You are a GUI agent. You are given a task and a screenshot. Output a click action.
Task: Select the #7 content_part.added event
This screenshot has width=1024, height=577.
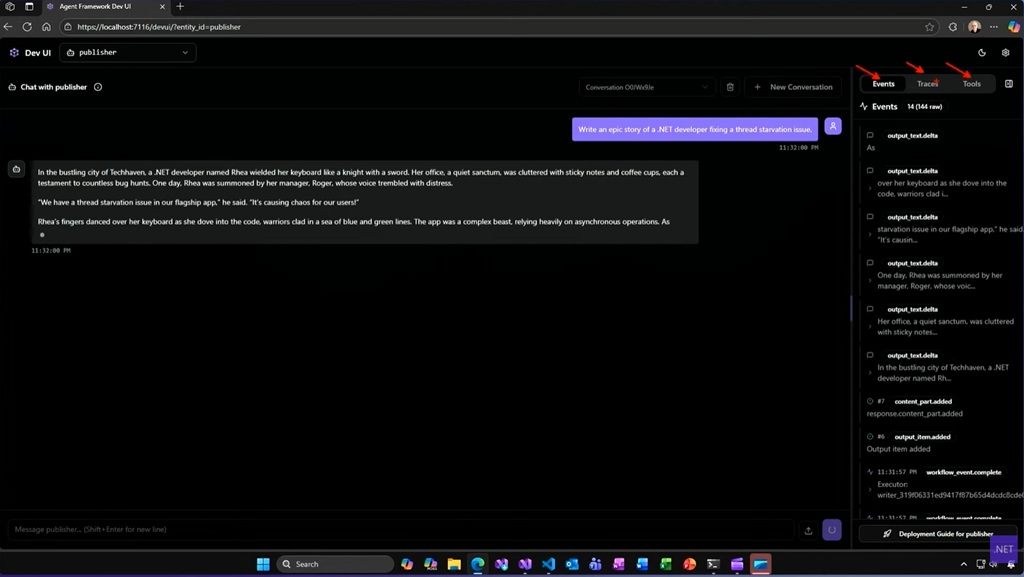(x=940, y=407)
